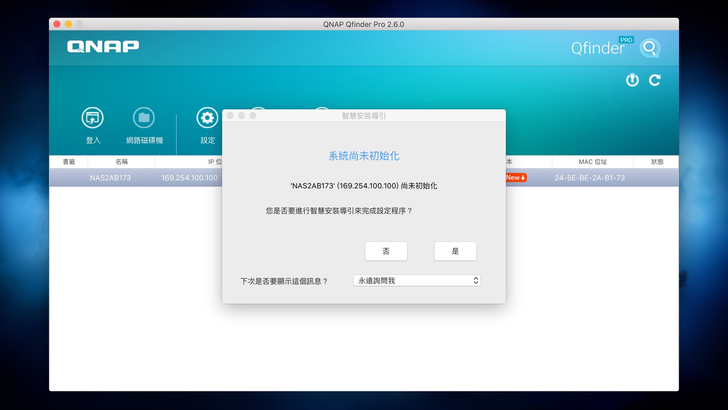Click the QNAP logo
Image resolution: width=728 pixels, height=410 pixels.
coord(103,46)
